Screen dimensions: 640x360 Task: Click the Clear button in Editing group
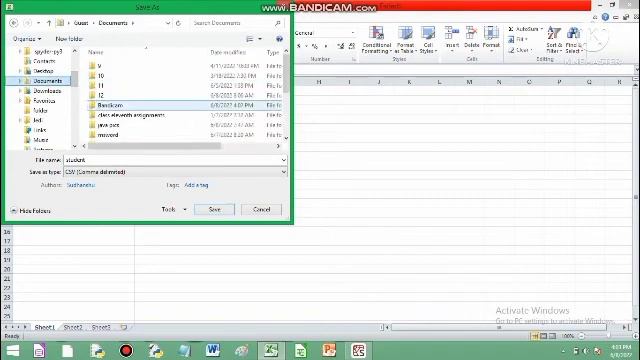tap(520, 50)
